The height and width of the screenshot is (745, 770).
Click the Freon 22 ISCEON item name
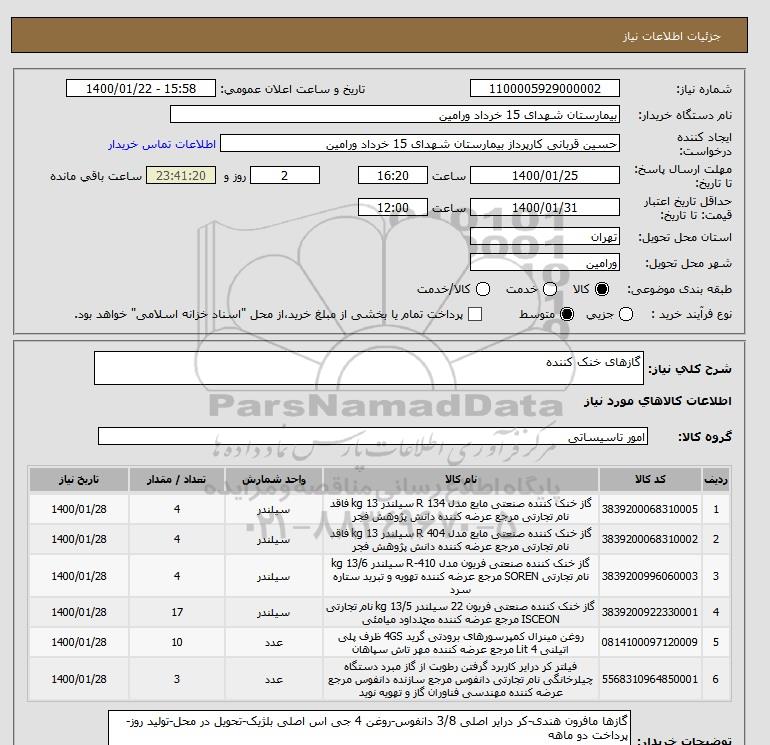pos(461,612)
